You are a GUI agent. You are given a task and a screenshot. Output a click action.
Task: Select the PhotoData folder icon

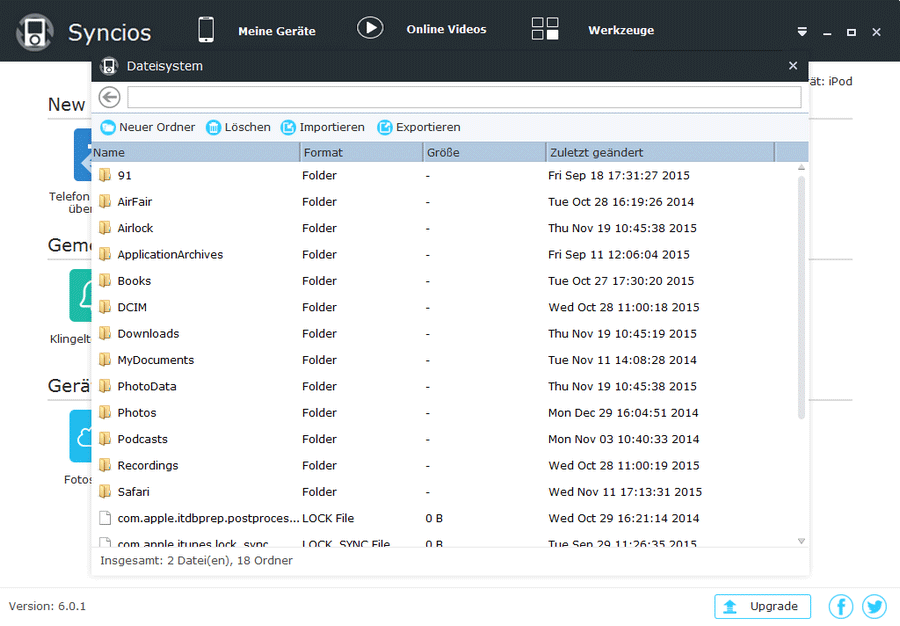pos(104,386)
